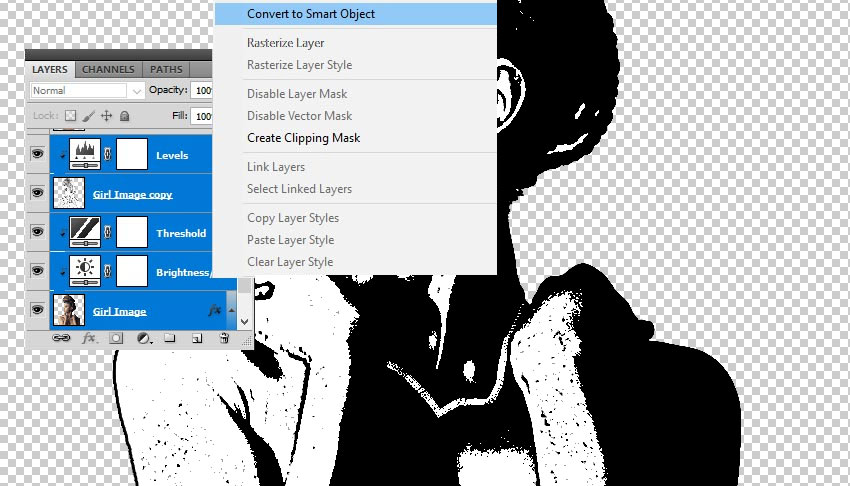
Task: Open the Normal blend mode dropdown
Action: [x=87, y=91]
